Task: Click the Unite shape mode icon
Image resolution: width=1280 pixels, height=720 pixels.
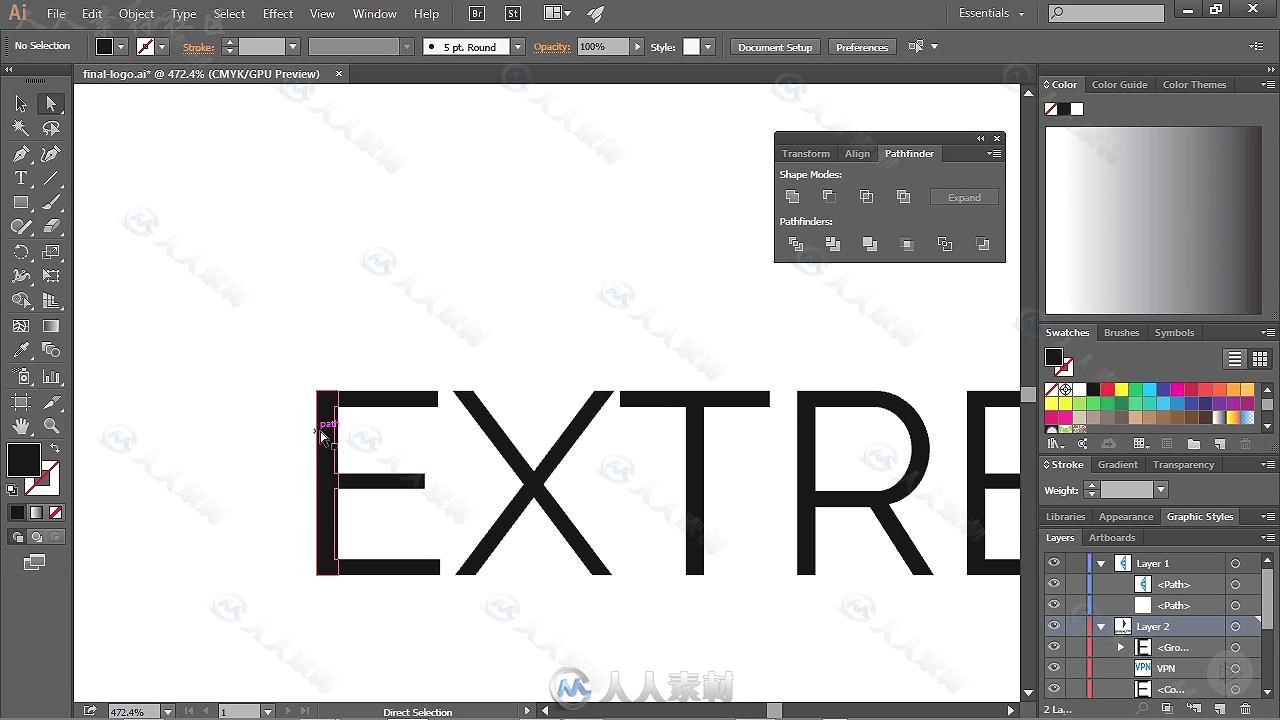Action: pyautogui.click(x=793, y=197)
